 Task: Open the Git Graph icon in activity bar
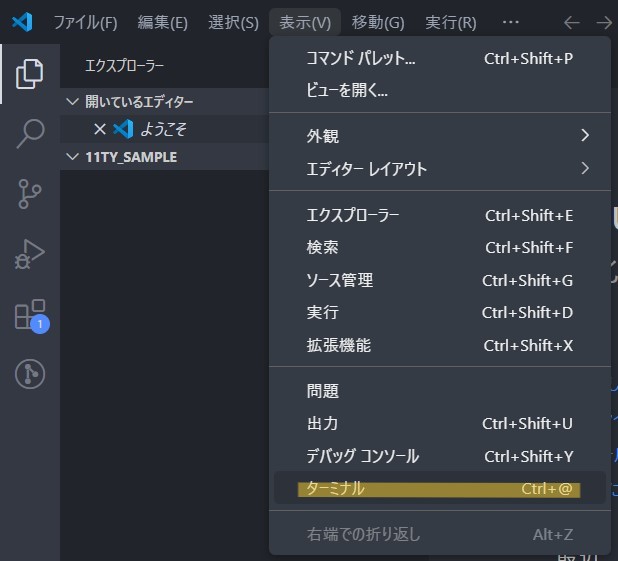(30, 374)
